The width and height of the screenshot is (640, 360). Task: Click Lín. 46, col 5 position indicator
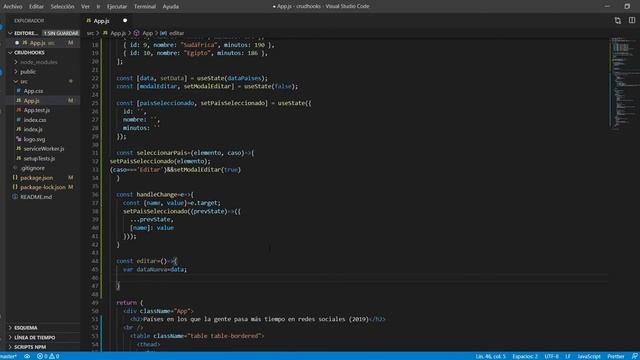tap(490, 356)
